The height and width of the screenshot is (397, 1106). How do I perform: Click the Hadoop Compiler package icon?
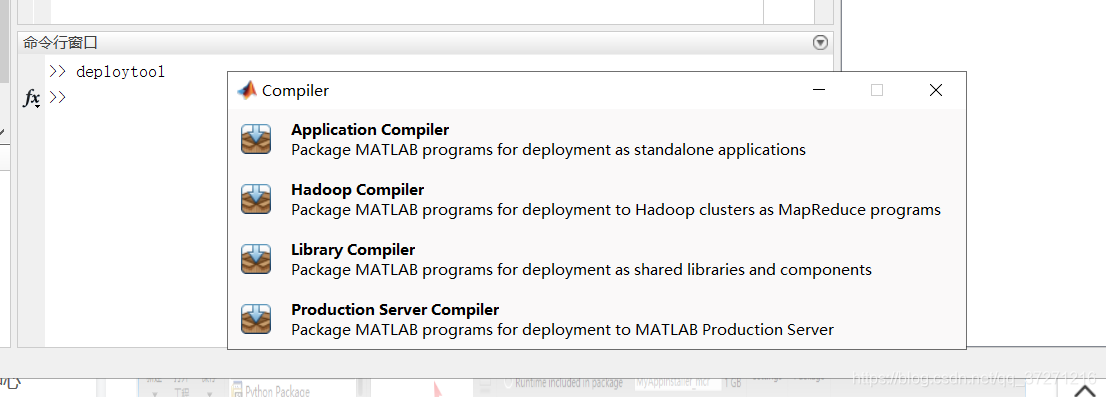(x=255, y=199)
